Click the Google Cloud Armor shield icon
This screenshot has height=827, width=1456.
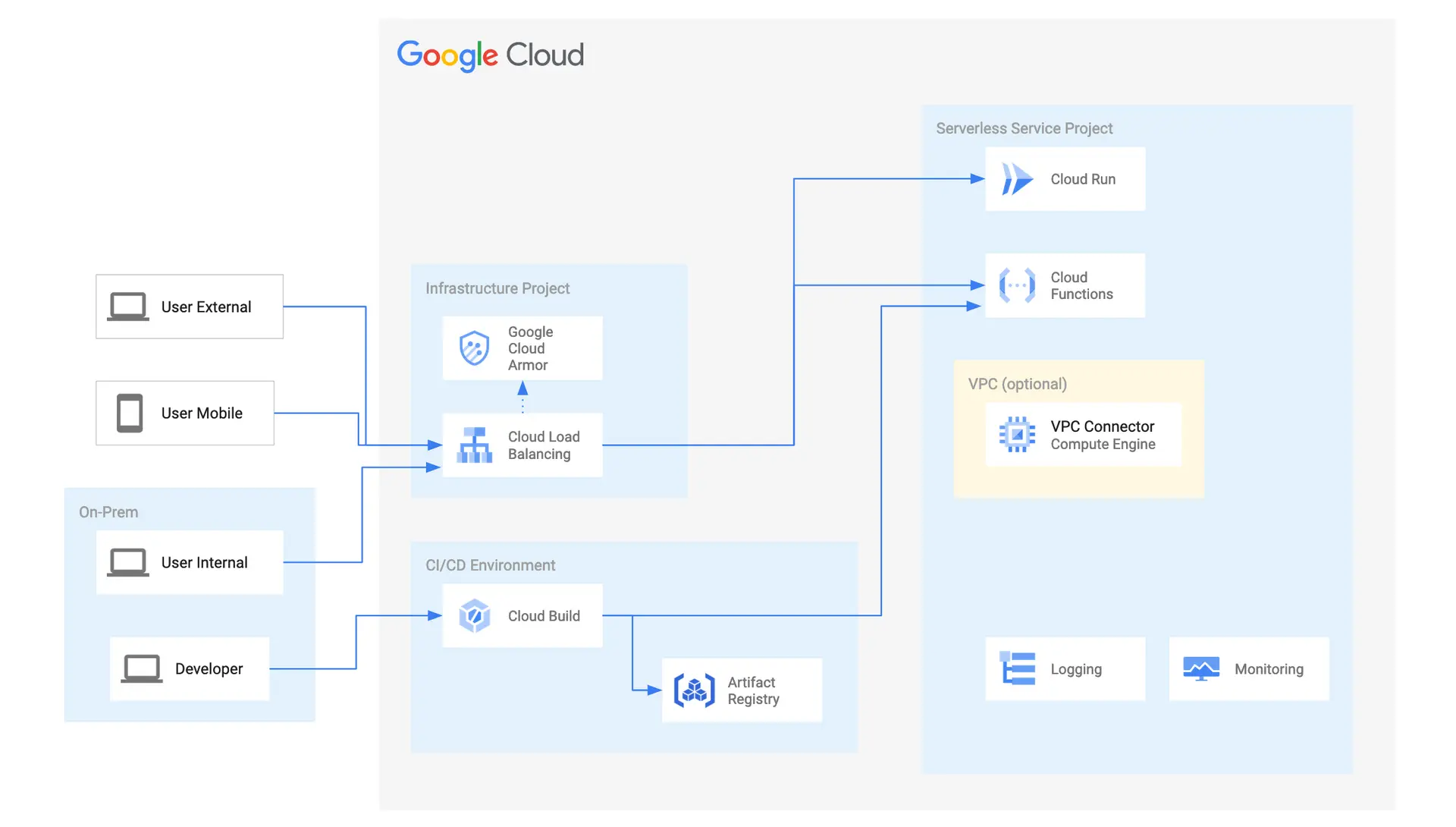pos(475,348)
